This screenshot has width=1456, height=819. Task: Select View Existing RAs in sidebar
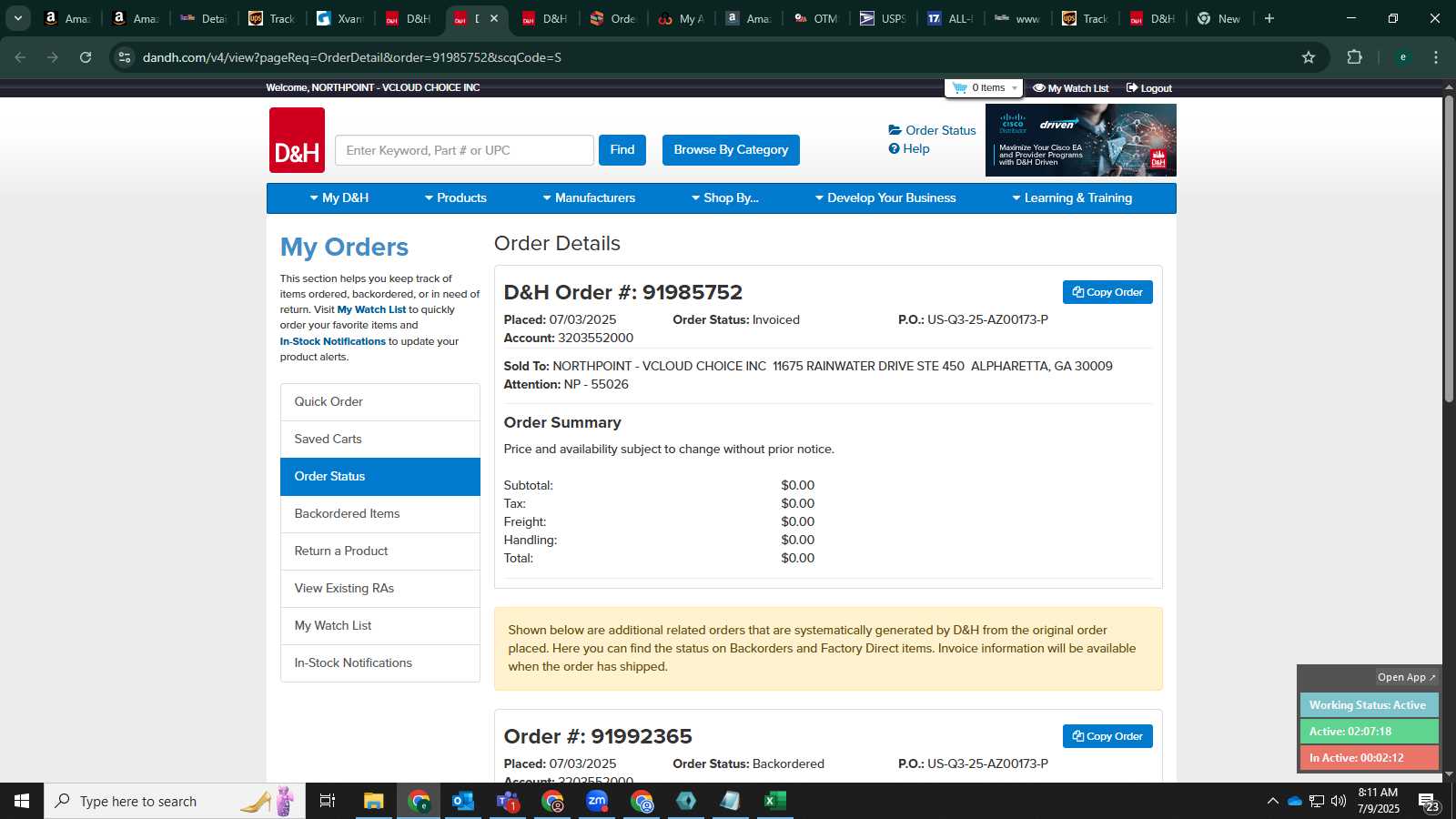coord(379,589)
